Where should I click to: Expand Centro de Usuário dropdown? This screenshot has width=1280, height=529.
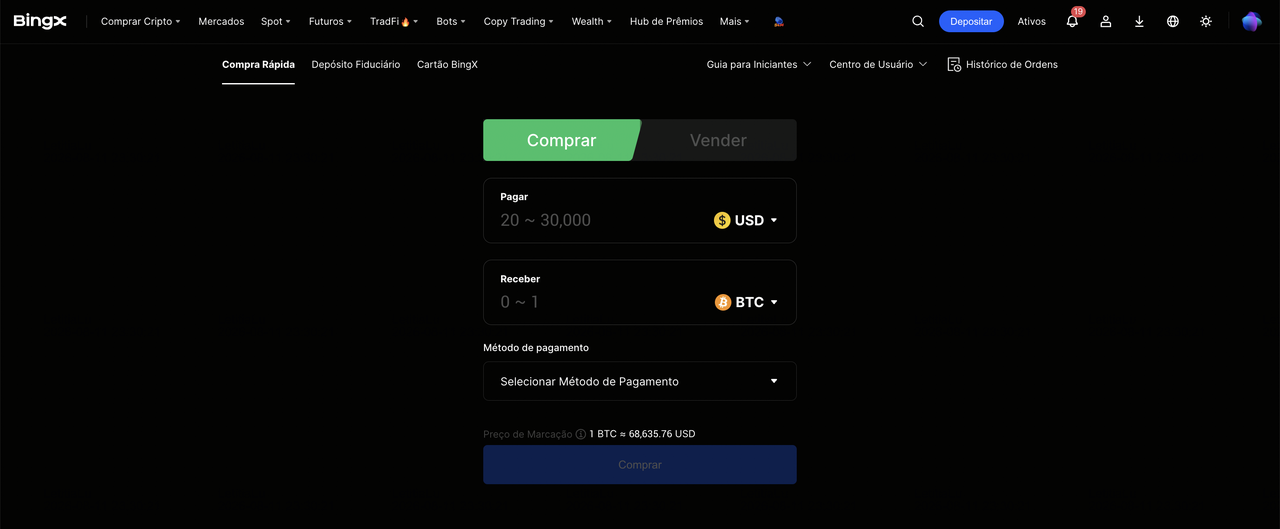pyautogui.click(x=878, y=64)
